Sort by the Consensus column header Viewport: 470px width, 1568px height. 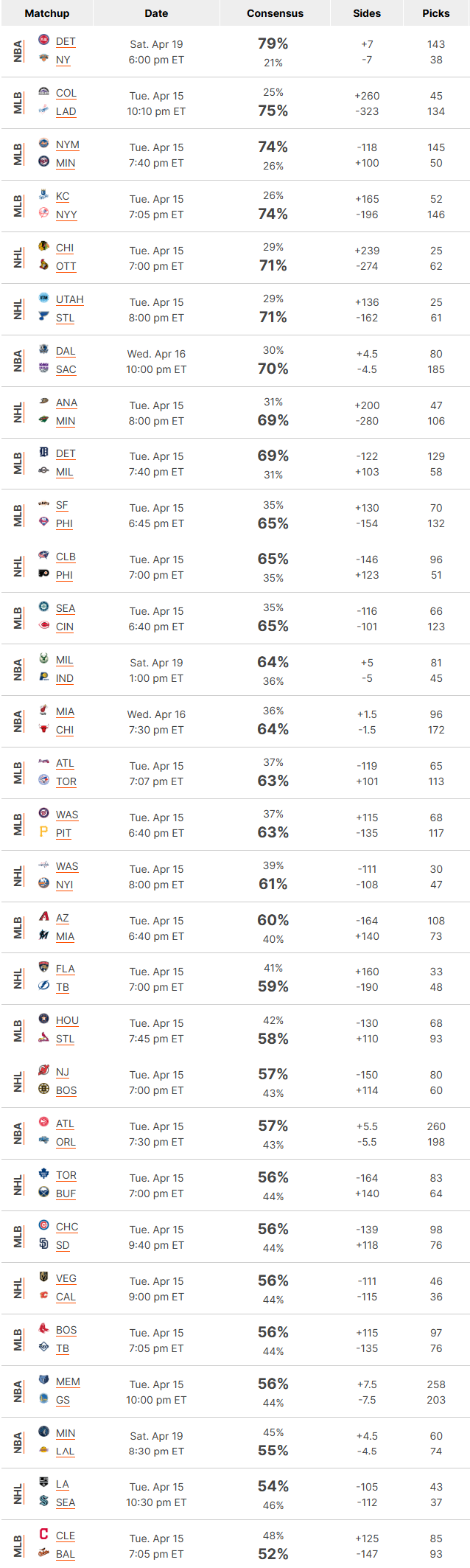point(275,13)
